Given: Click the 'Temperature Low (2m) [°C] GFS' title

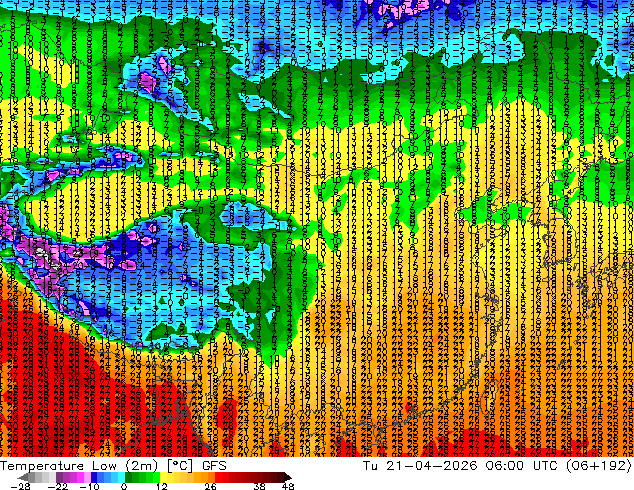Looking at the screenshot, I should (113, 465).
